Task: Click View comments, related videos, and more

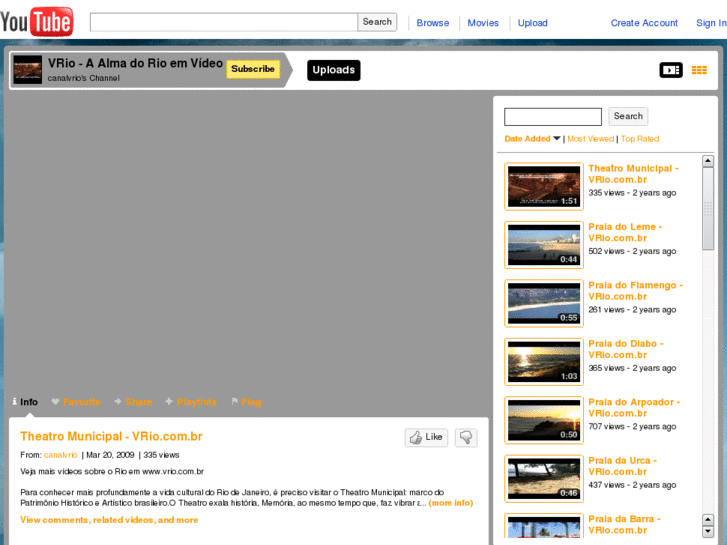Action: [109, 520]
